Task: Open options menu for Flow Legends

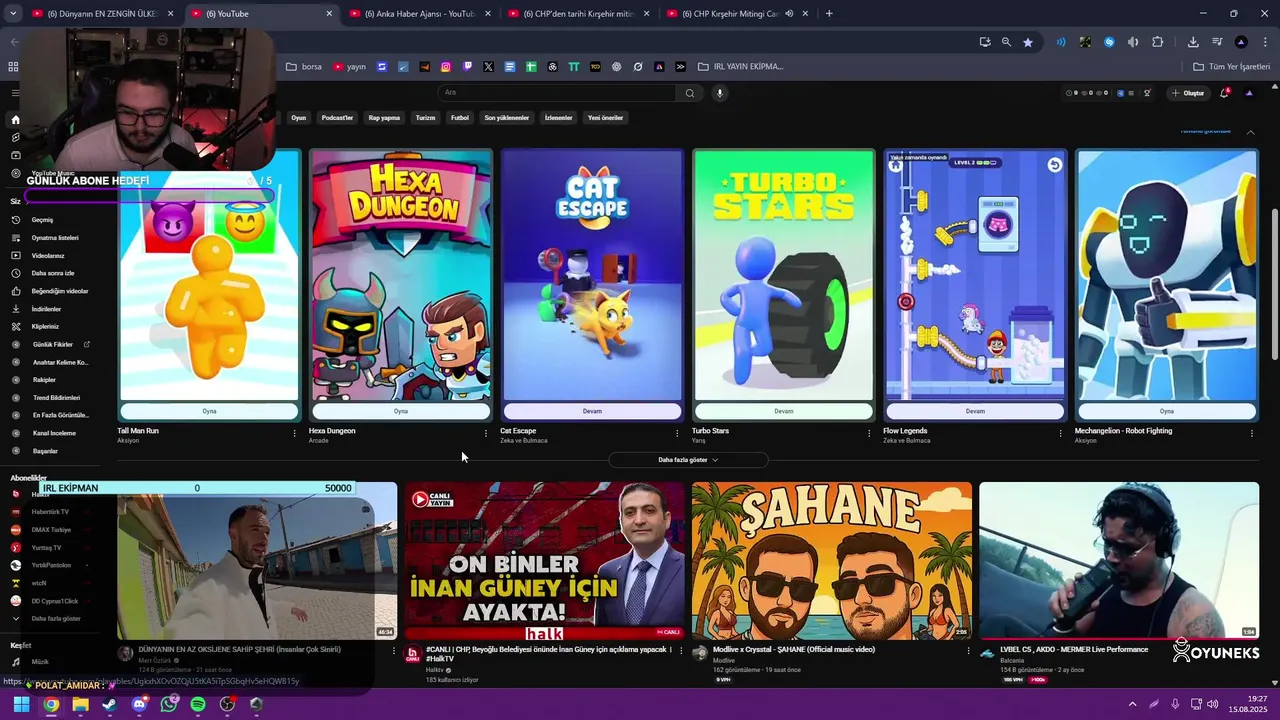Action: coord(1061,433)
